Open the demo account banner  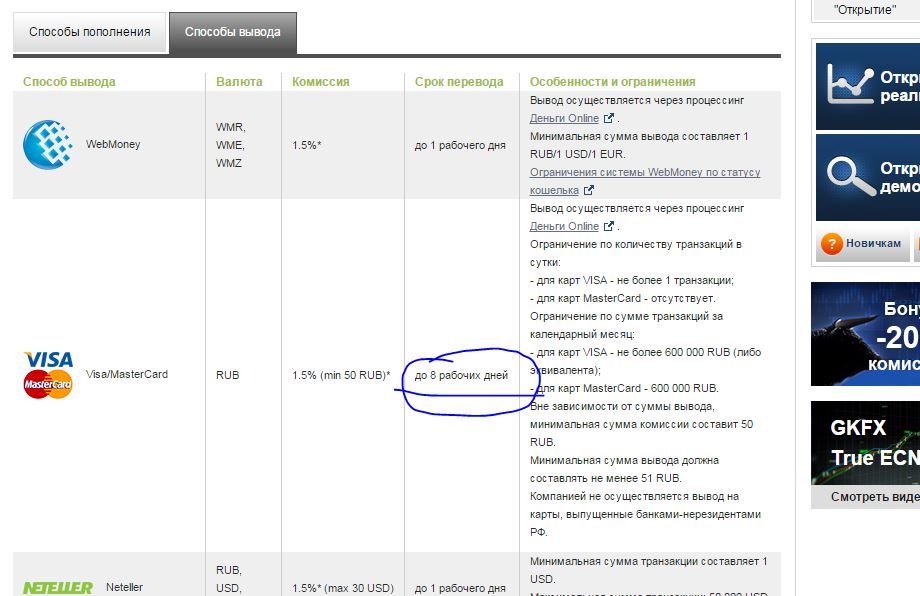pyautogui.click(x=868, y=177)
